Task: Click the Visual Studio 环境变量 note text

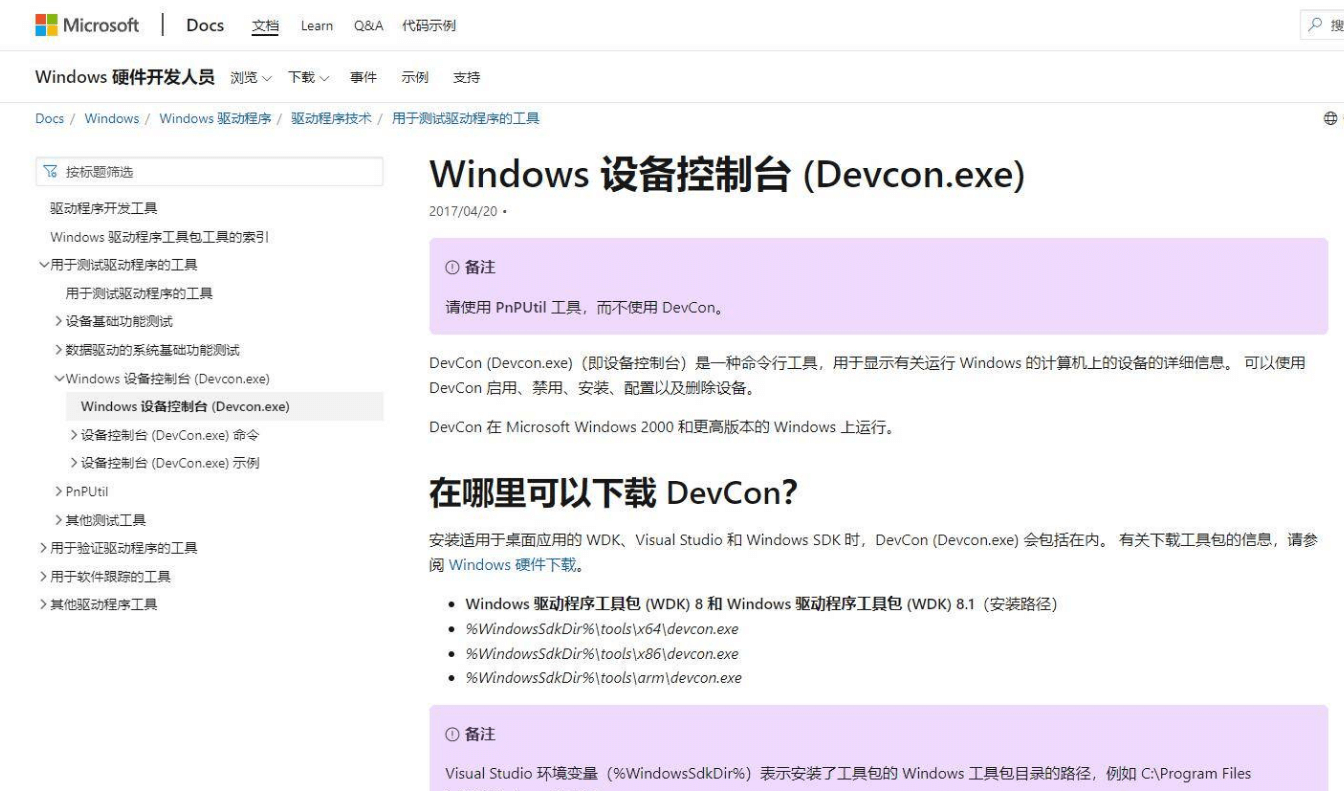Action: coord(848,773)
